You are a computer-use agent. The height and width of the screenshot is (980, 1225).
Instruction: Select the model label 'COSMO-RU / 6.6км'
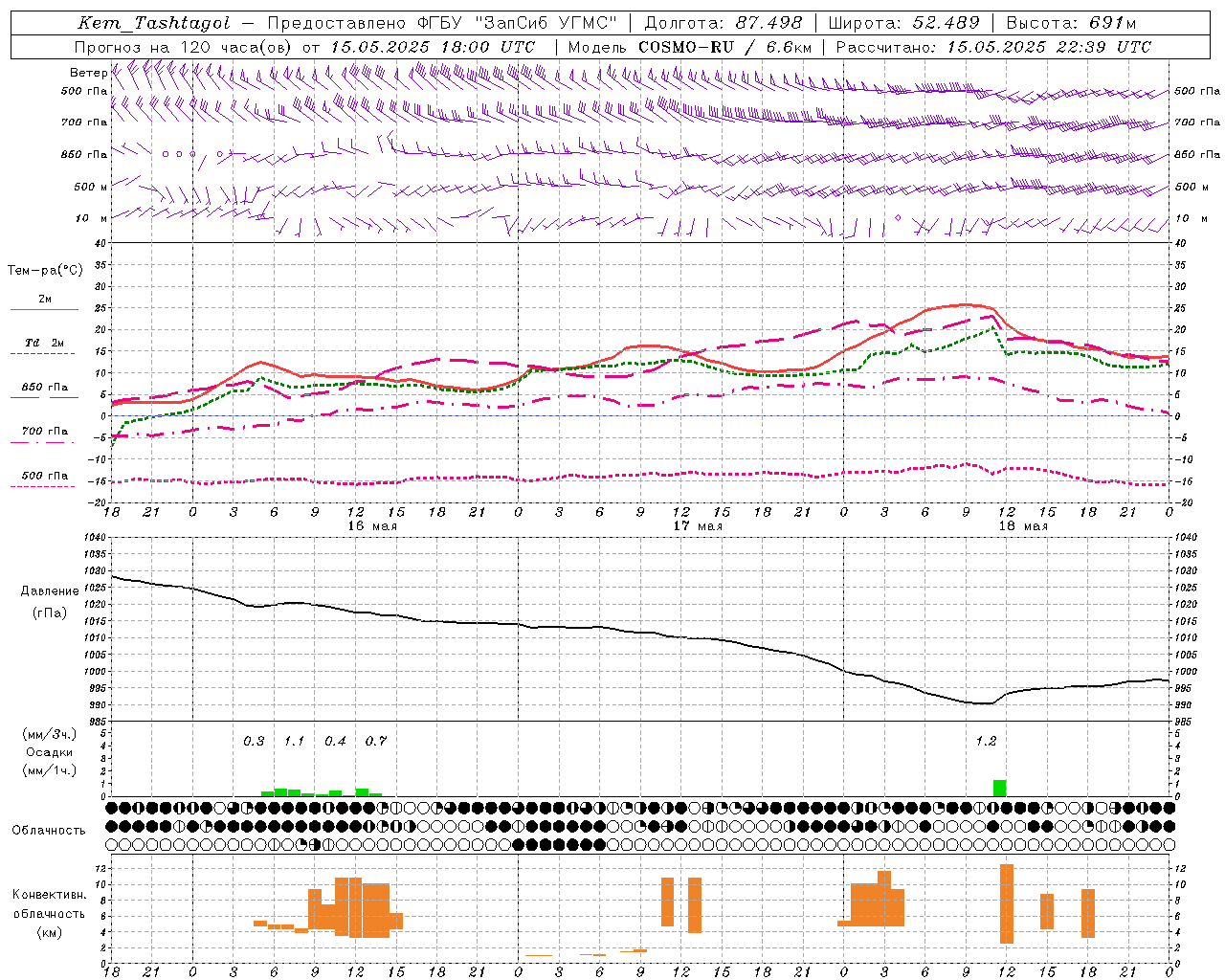[x=725, y=47]
